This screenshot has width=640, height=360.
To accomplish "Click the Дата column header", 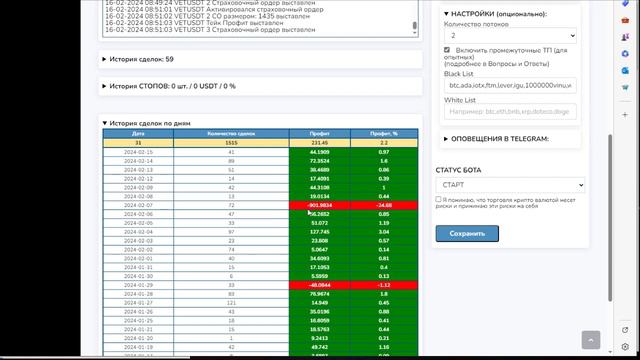I will tap(138, 133).
